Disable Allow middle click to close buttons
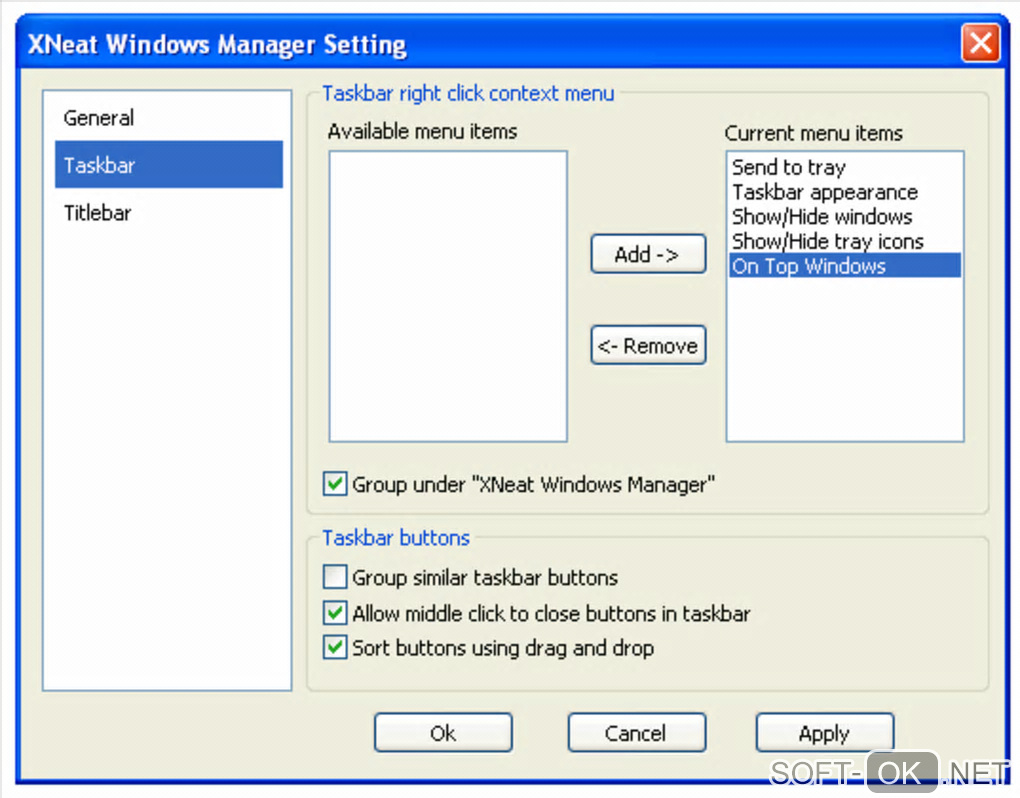The height and width of the screenshot is (798, 1020). pyautogui.click(x=335, y=613)
